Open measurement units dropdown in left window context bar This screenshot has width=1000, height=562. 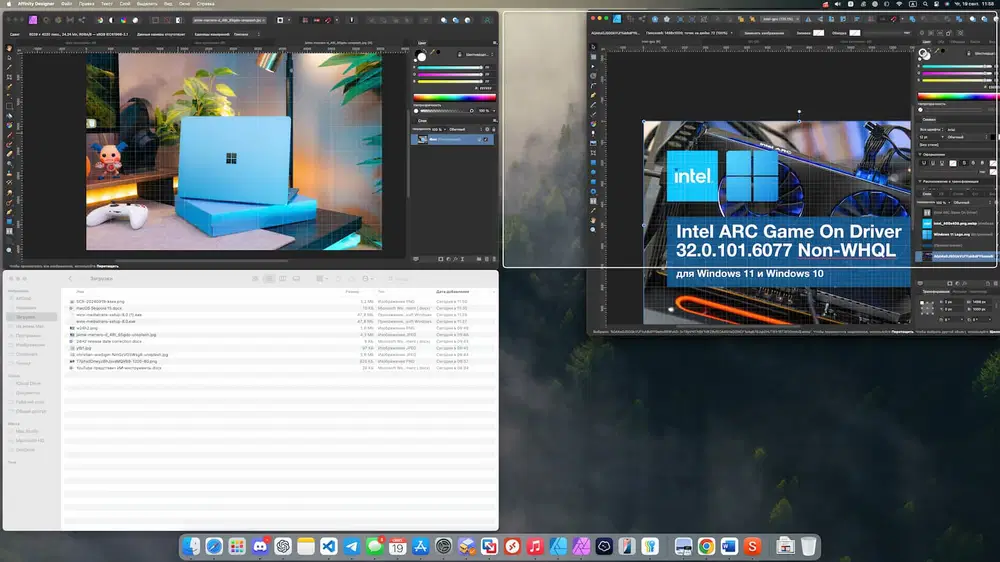click(x=246, y=34)
